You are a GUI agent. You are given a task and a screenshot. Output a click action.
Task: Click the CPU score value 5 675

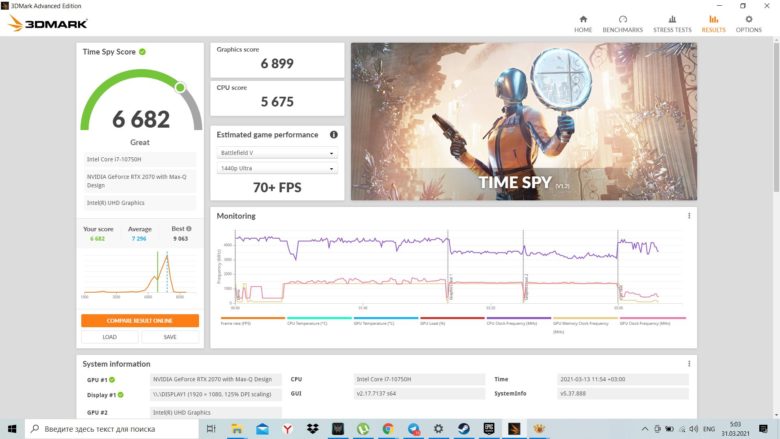coord(277,102)
